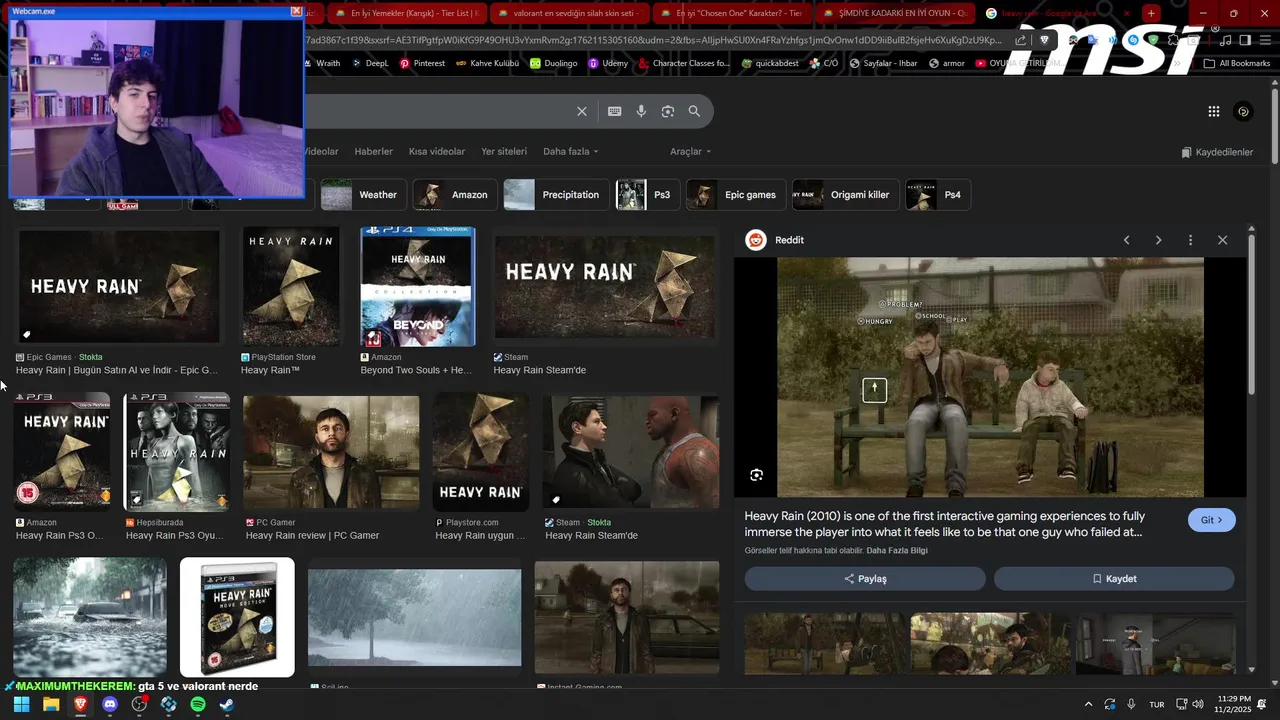Image resolution: width=1280 pixels, height=720 pixels.
Task: Select the Epic games filter chip
Action: click(735, 195)
